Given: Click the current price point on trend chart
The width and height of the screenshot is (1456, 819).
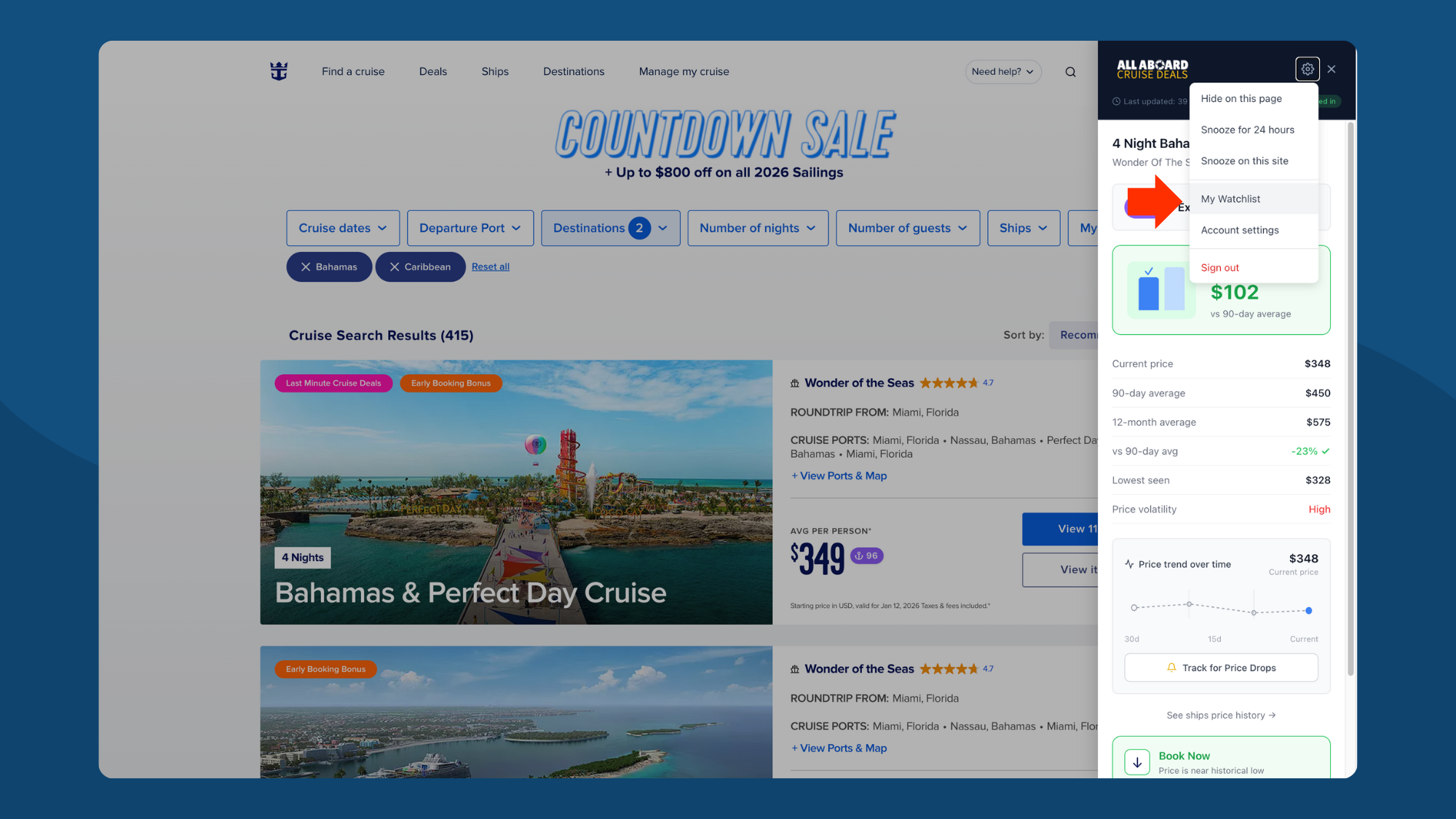Looking at the screenshot, I should [x=1309, y=610].
